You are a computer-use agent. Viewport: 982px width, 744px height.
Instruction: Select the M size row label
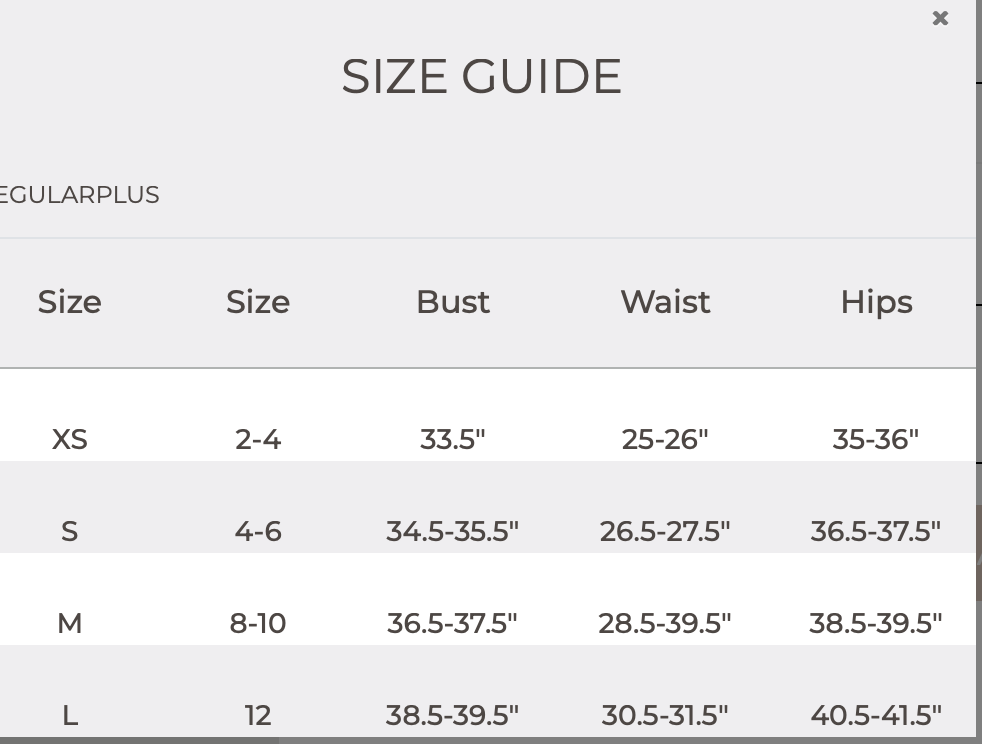(x=70, y=624)
